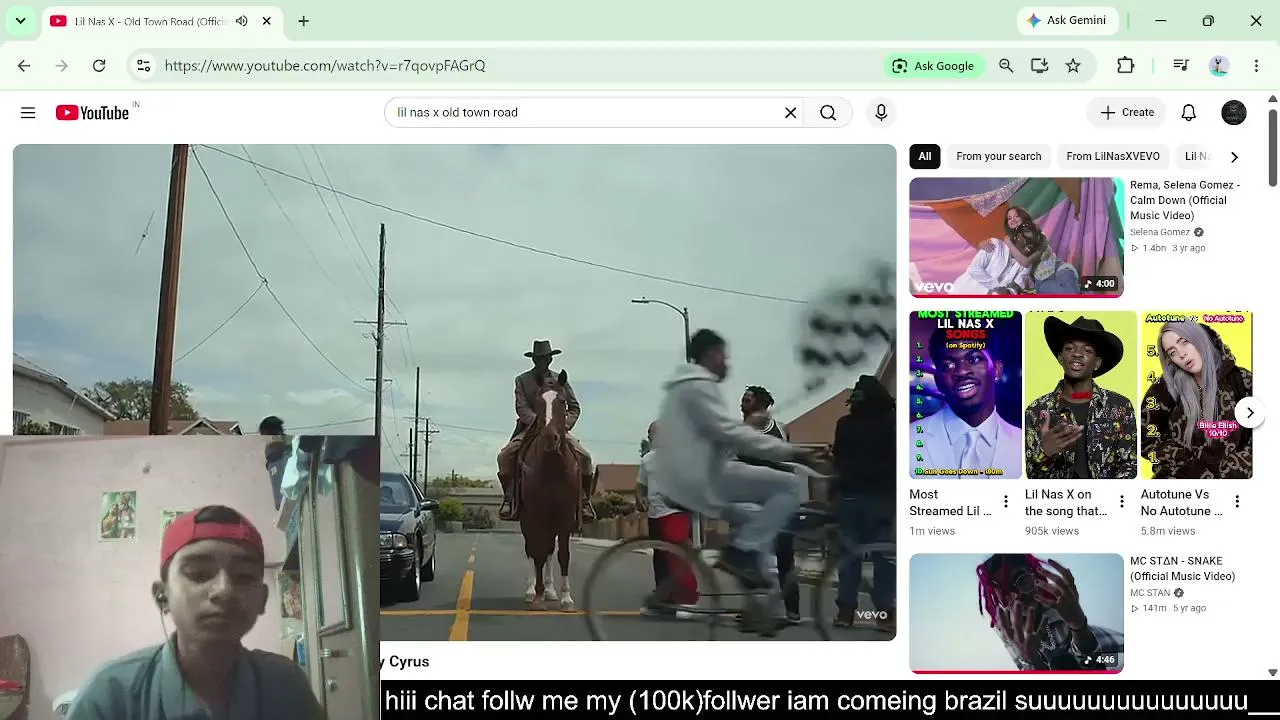Click the vertical page scrollbar thumb
This screenshot has width=1280, height=720.
[x=1272, y=147]
